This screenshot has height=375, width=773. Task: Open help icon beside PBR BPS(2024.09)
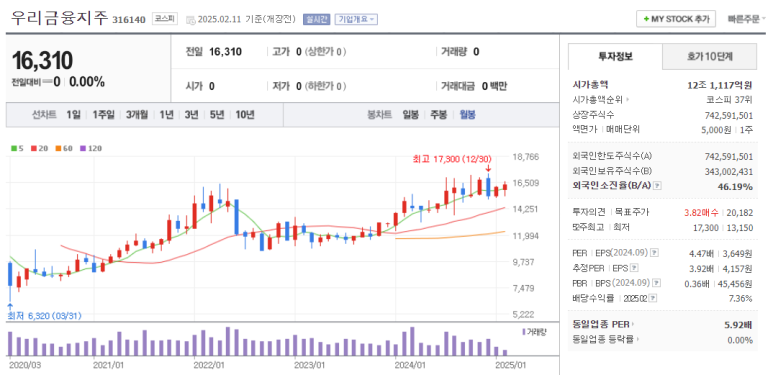coord(657,283)
